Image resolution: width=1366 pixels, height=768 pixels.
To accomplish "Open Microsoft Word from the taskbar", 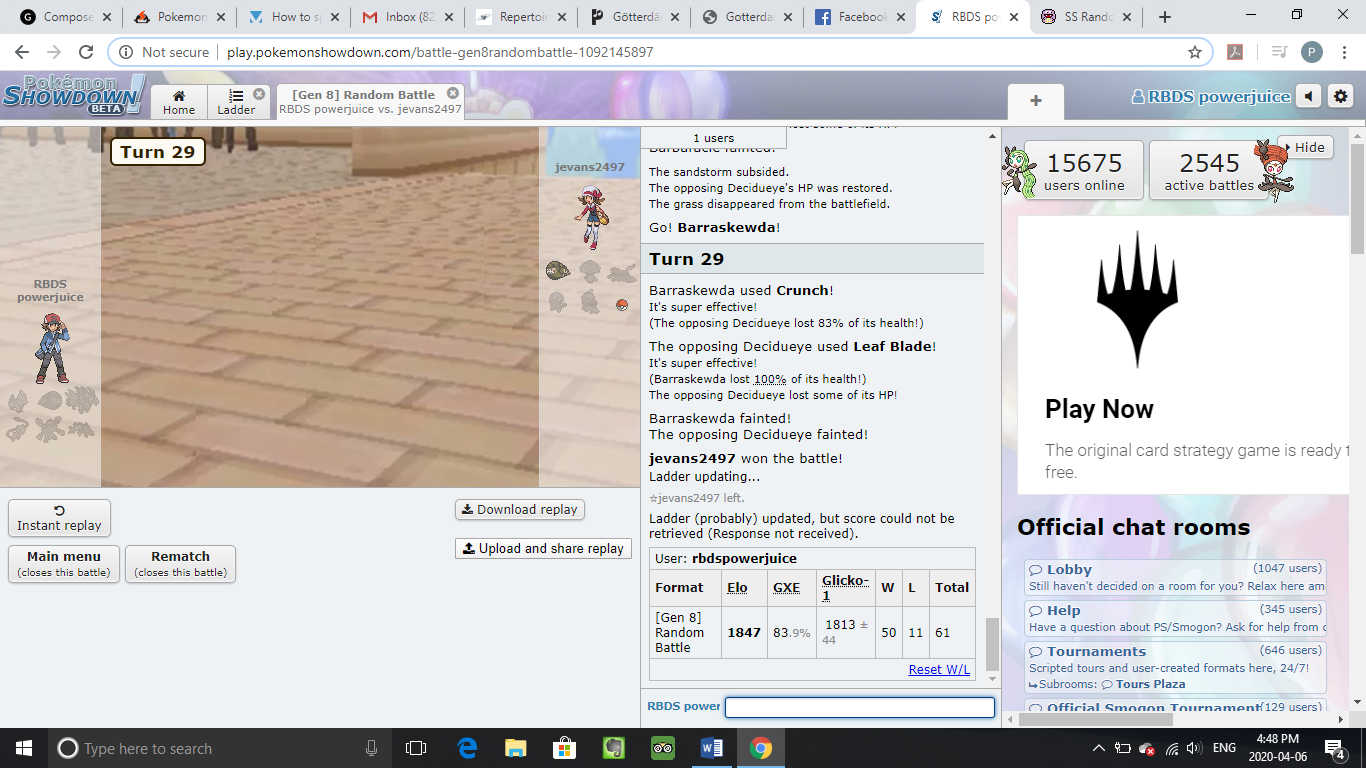I will point(712,748).
